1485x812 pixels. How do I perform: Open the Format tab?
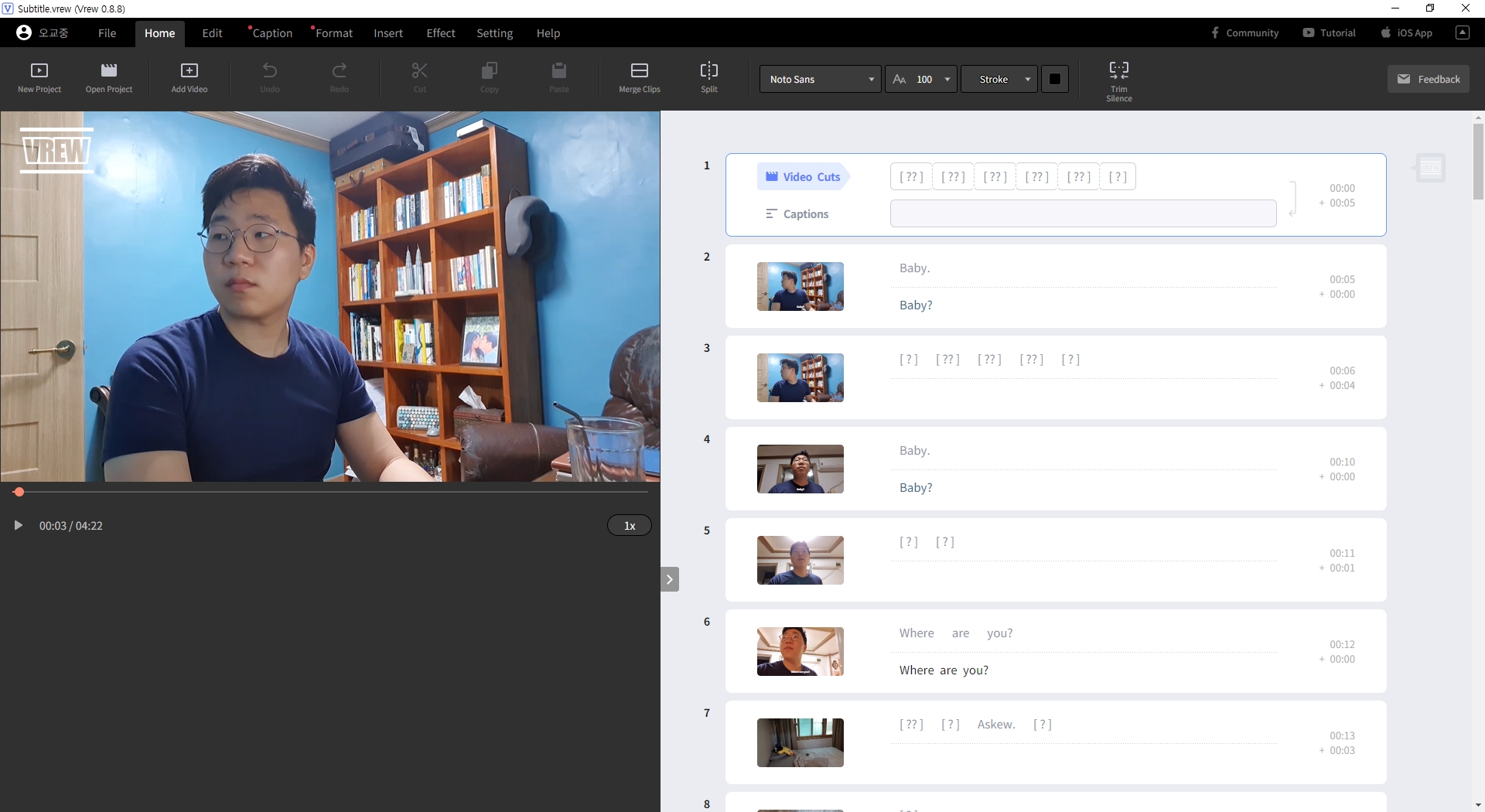[333, 33]
